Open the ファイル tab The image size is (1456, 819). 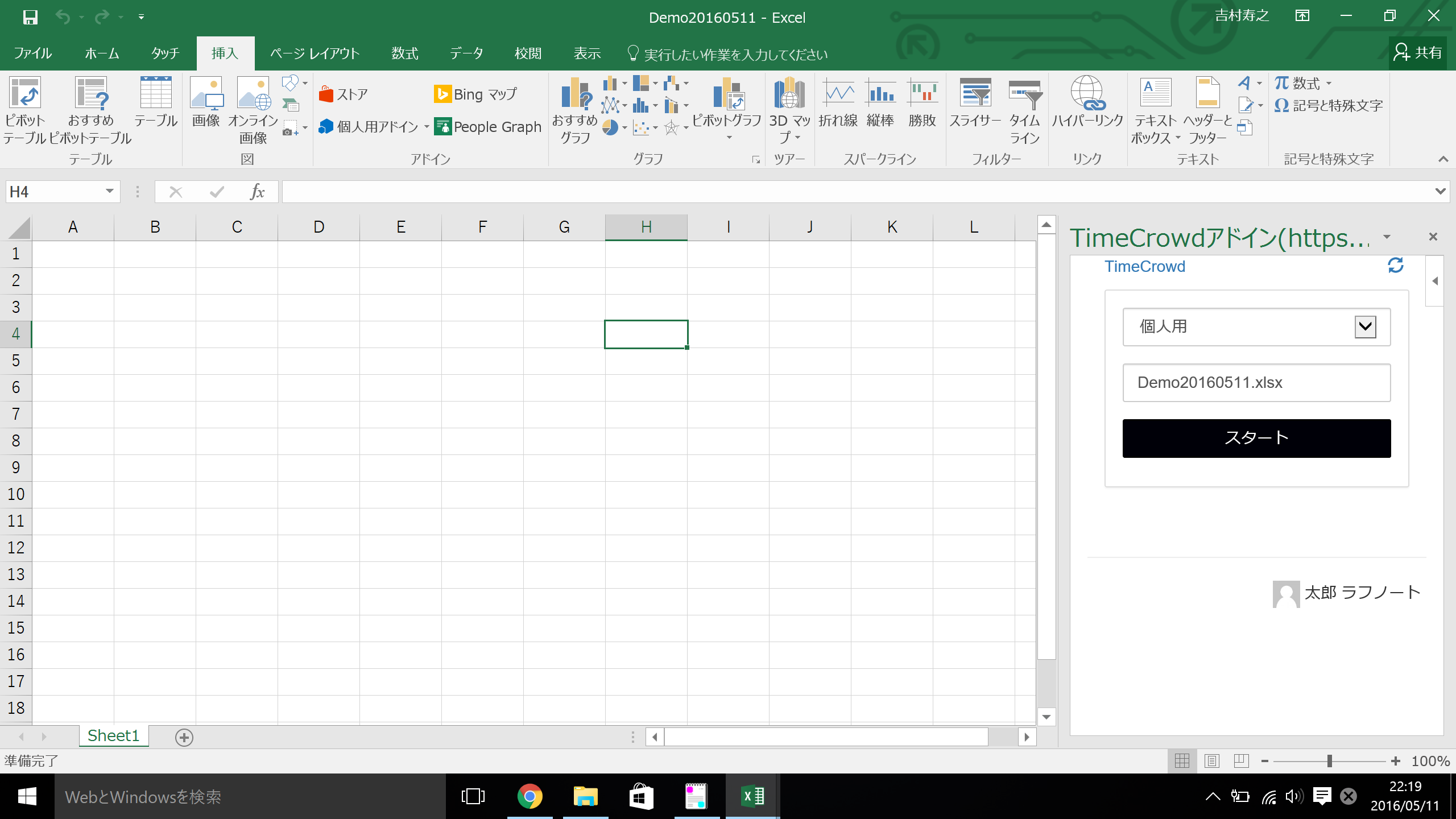[32, 53]
